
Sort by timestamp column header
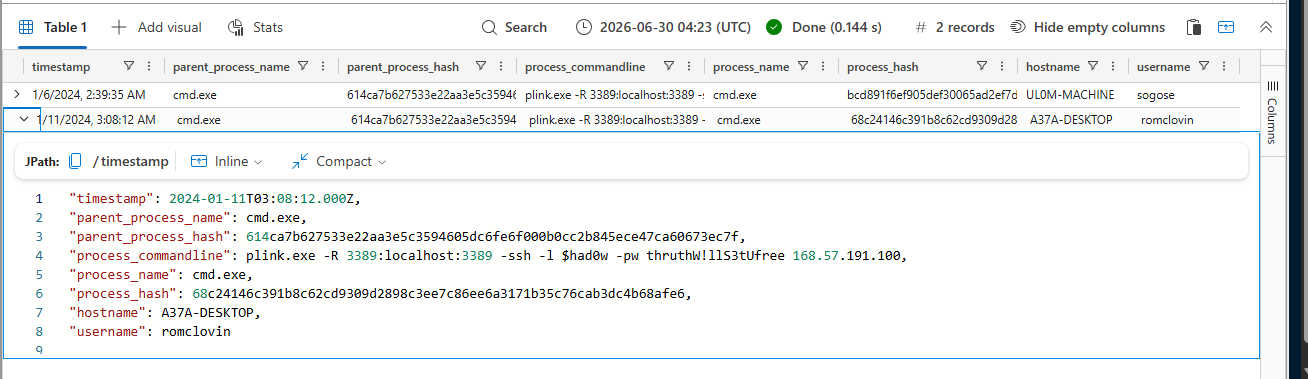[x=61, y=67]
